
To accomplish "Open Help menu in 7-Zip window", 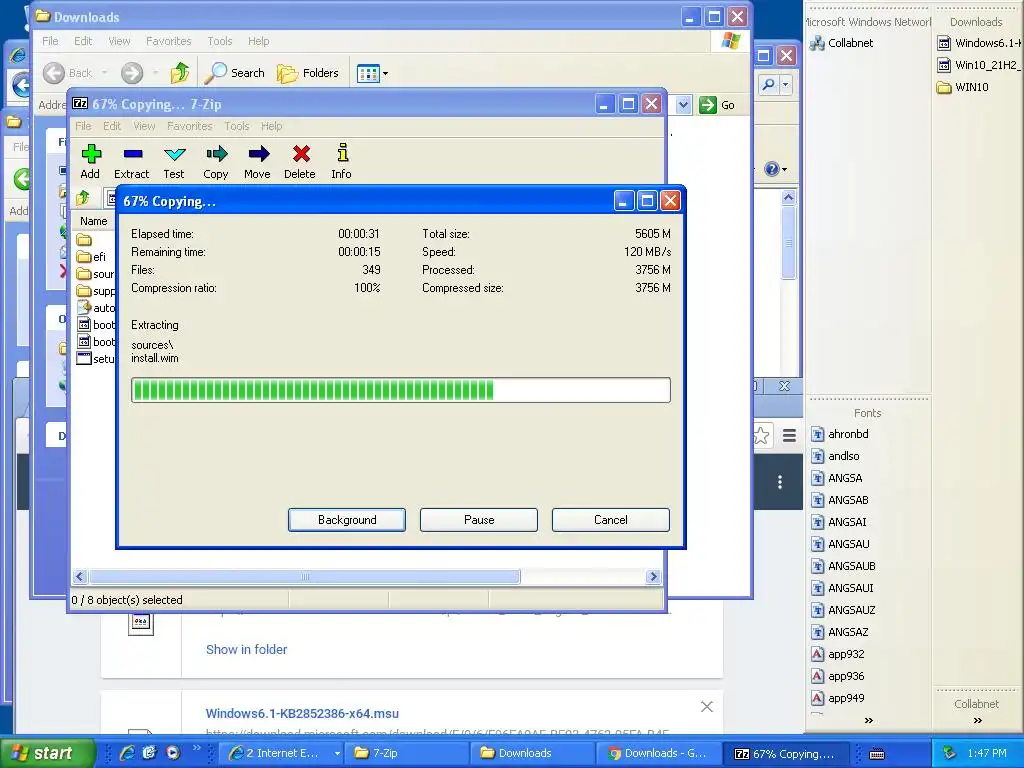I will pos(271,126).
